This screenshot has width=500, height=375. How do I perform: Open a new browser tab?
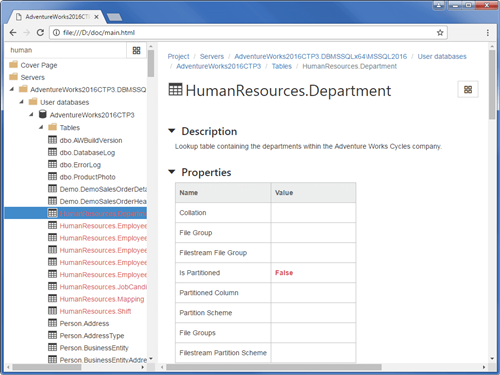click(114, 17)
